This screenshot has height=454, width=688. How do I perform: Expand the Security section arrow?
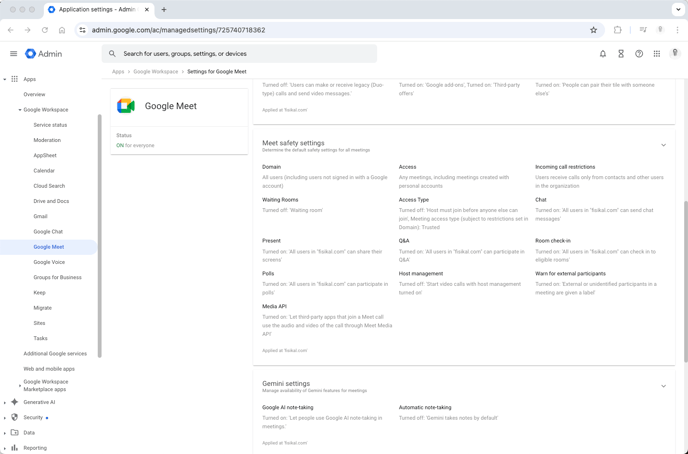[5, 418]
